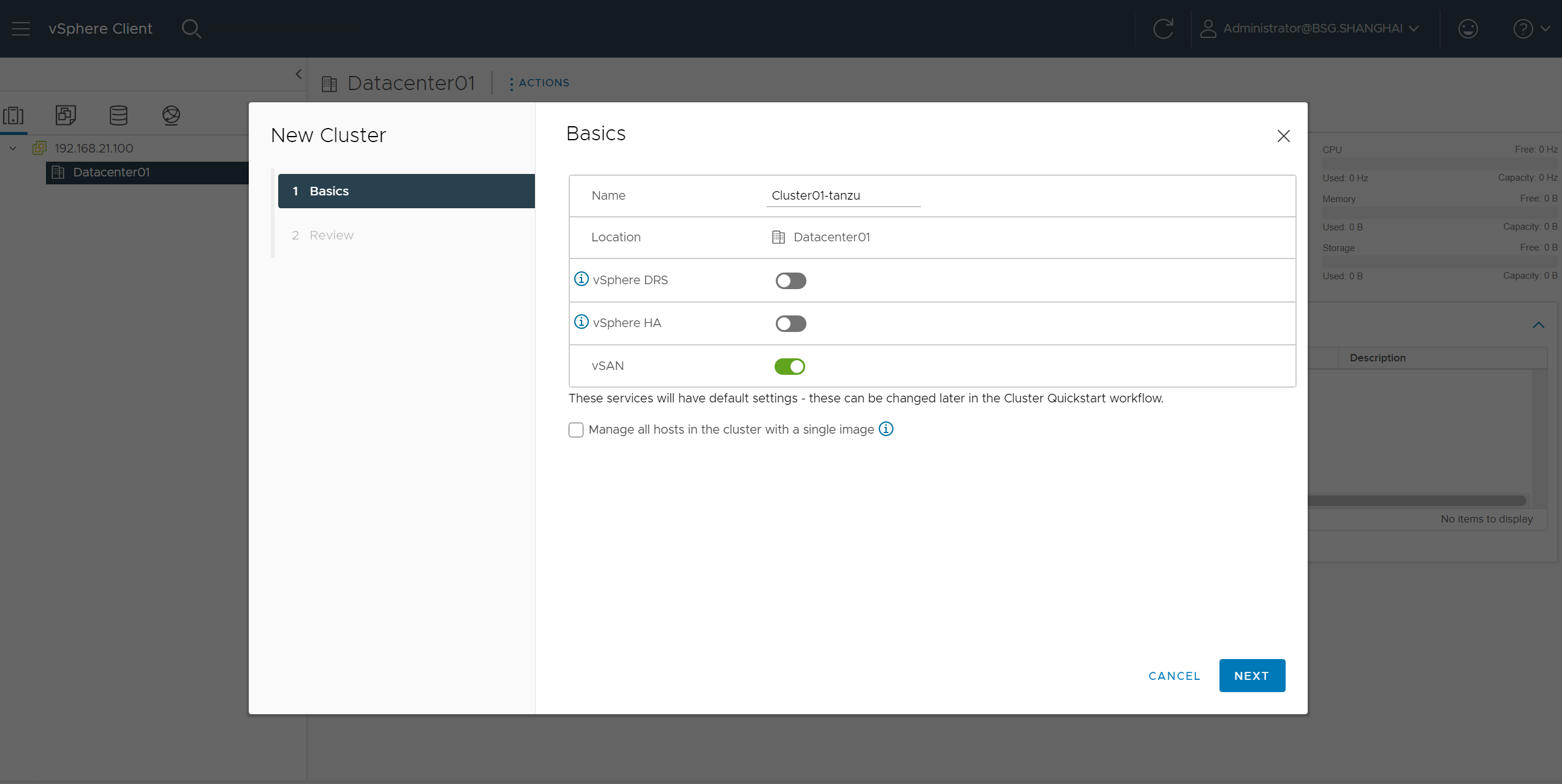This screenshot has height=784, width=1562.
Task: Collapse the panel with the up chevron
Action: 1538,325
